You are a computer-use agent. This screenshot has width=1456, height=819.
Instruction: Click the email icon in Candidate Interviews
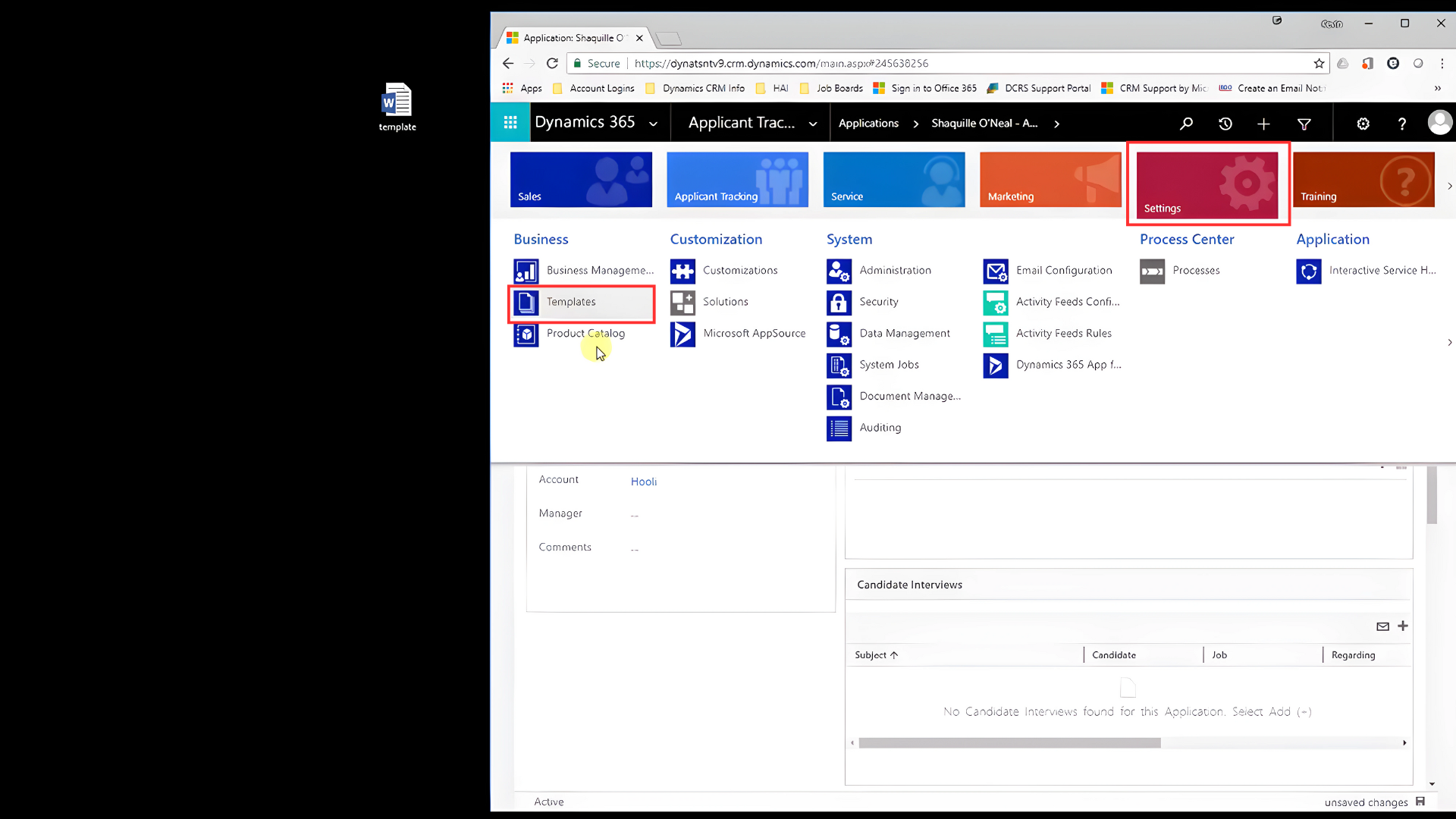point(1382,626)
